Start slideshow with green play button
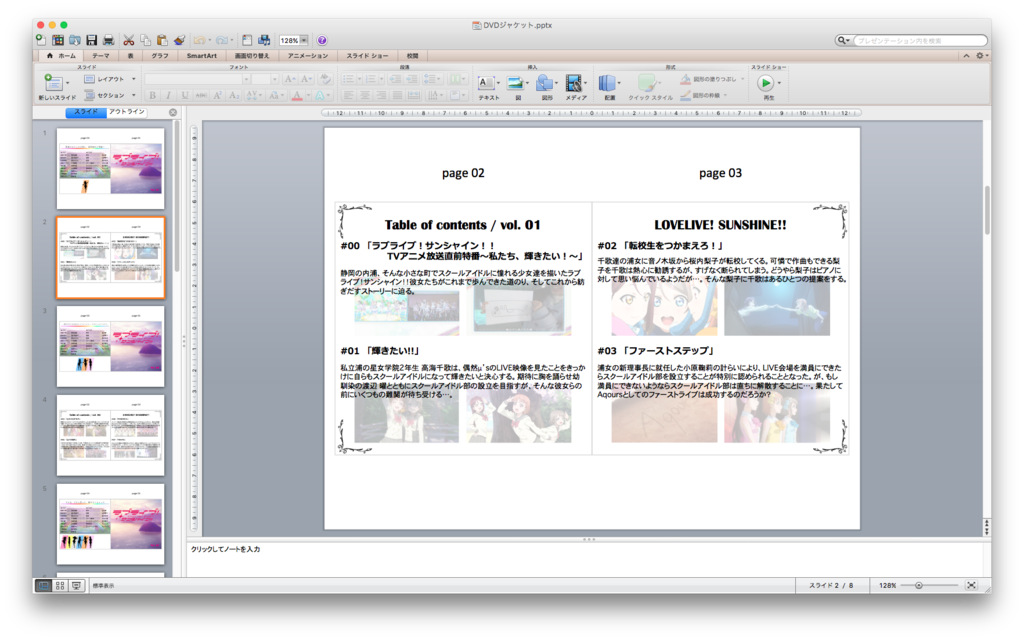Viewport: 1024px width, 640px height. click(x=765, y=83)
